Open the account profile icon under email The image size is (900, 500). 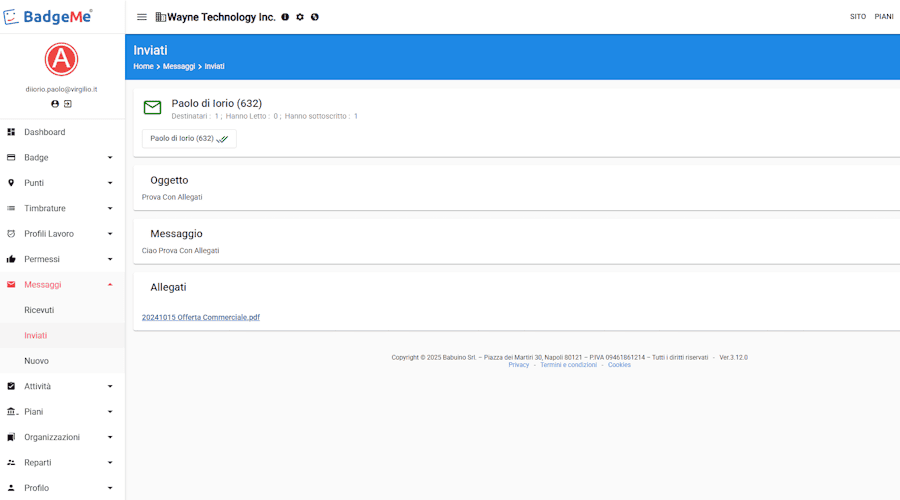point(55,104)
